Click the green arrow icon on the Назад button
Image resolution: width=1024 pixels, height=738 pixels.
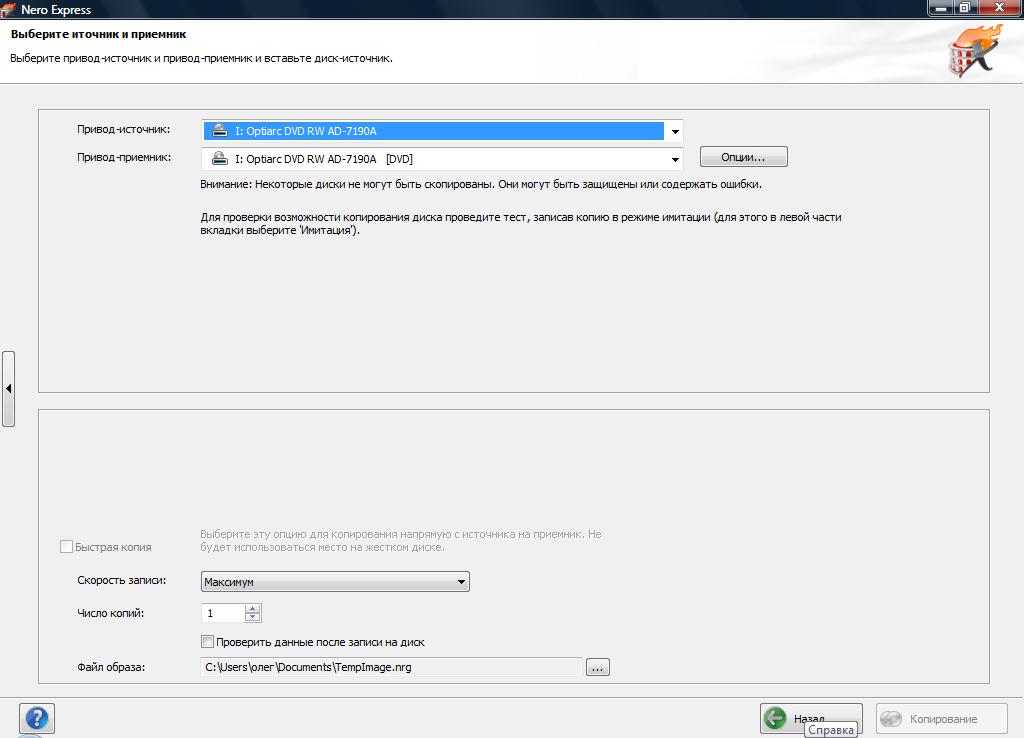click(775, 718)
